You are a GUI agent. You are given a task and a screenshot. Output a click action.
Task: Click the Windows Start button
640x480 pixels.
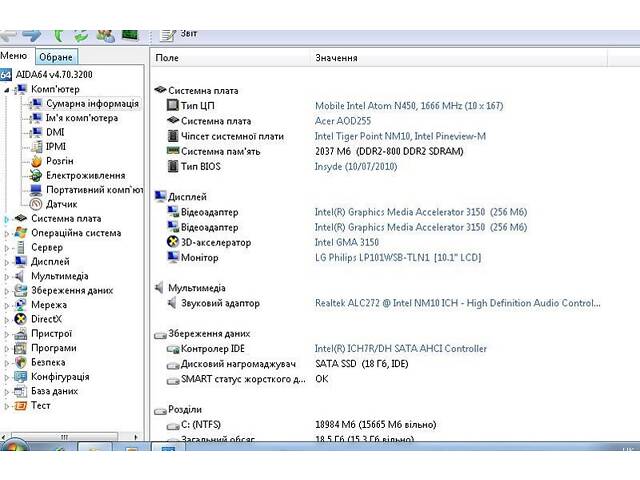(13, 446)
